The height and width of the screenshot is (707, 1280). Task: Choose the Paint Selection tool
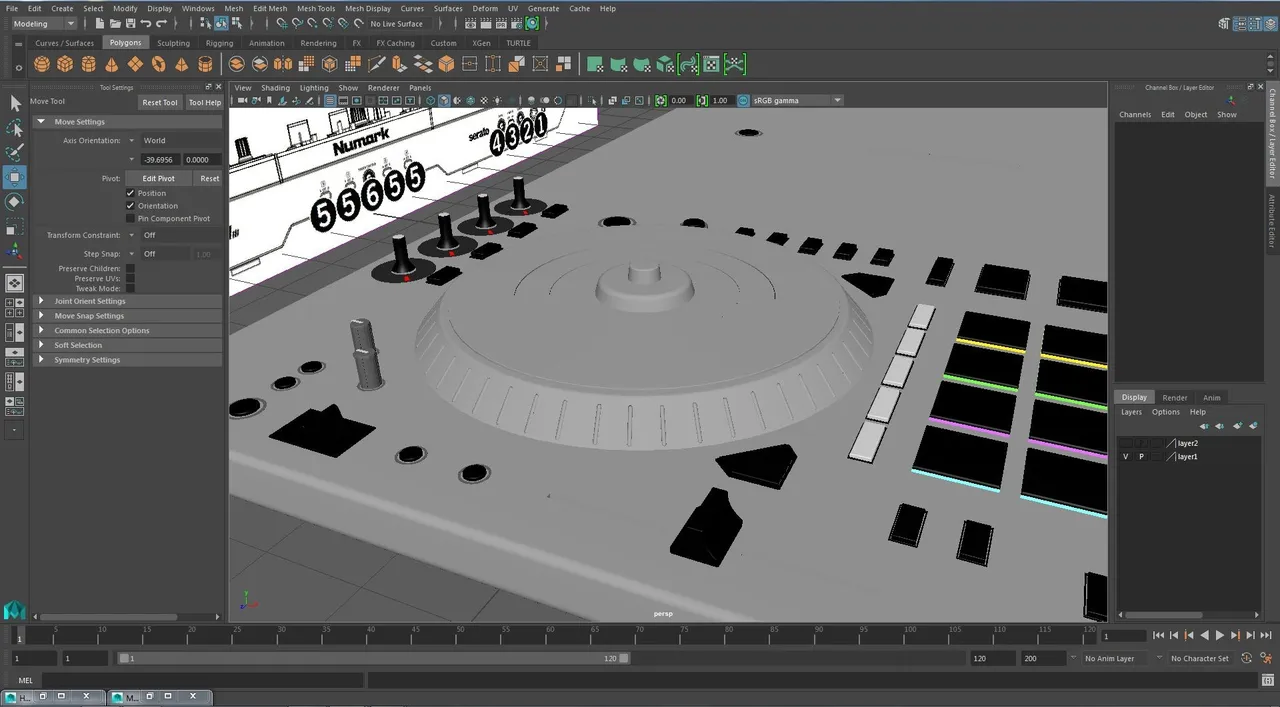[15, 153]
